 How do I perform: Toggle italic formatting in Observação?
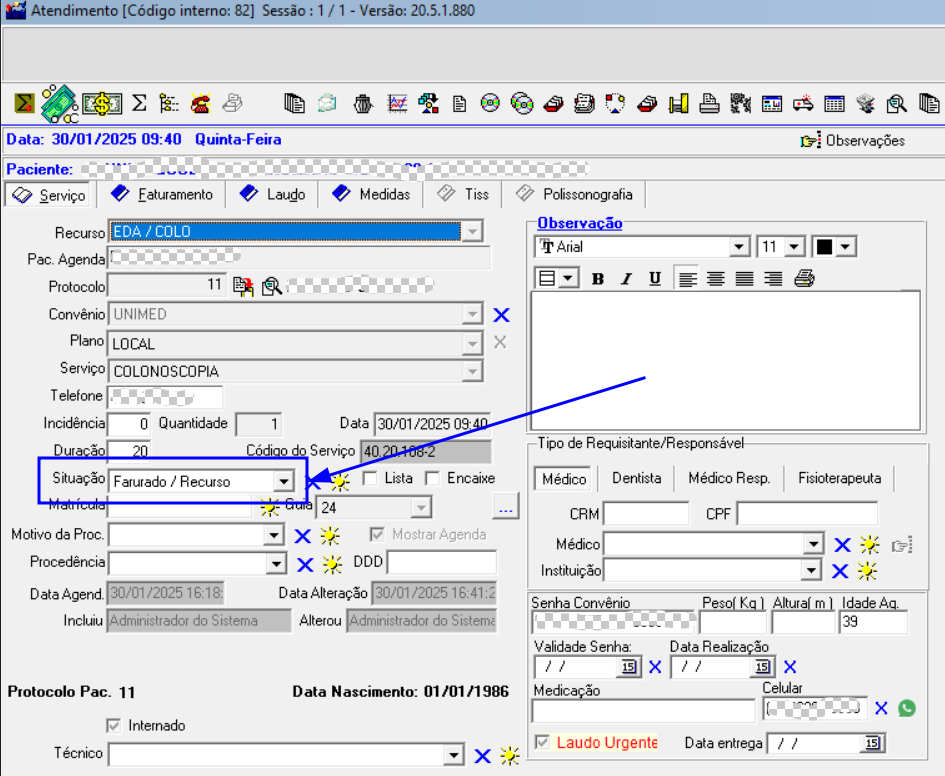[627, 278]
